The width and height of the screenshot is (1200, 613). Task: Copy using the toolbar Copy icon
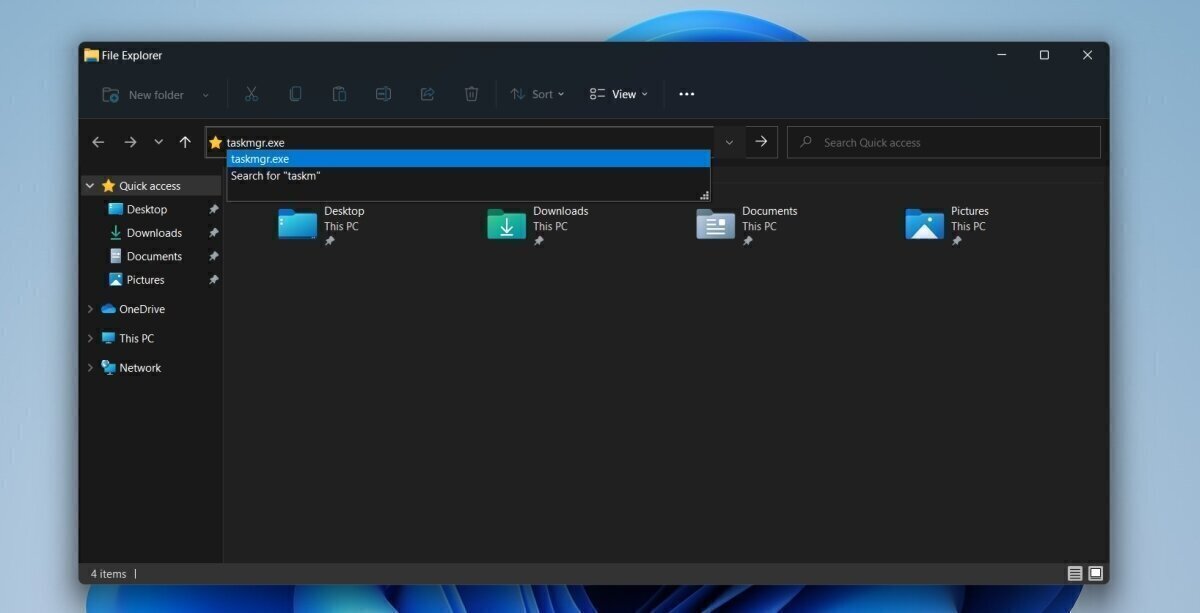coord(295,93)
